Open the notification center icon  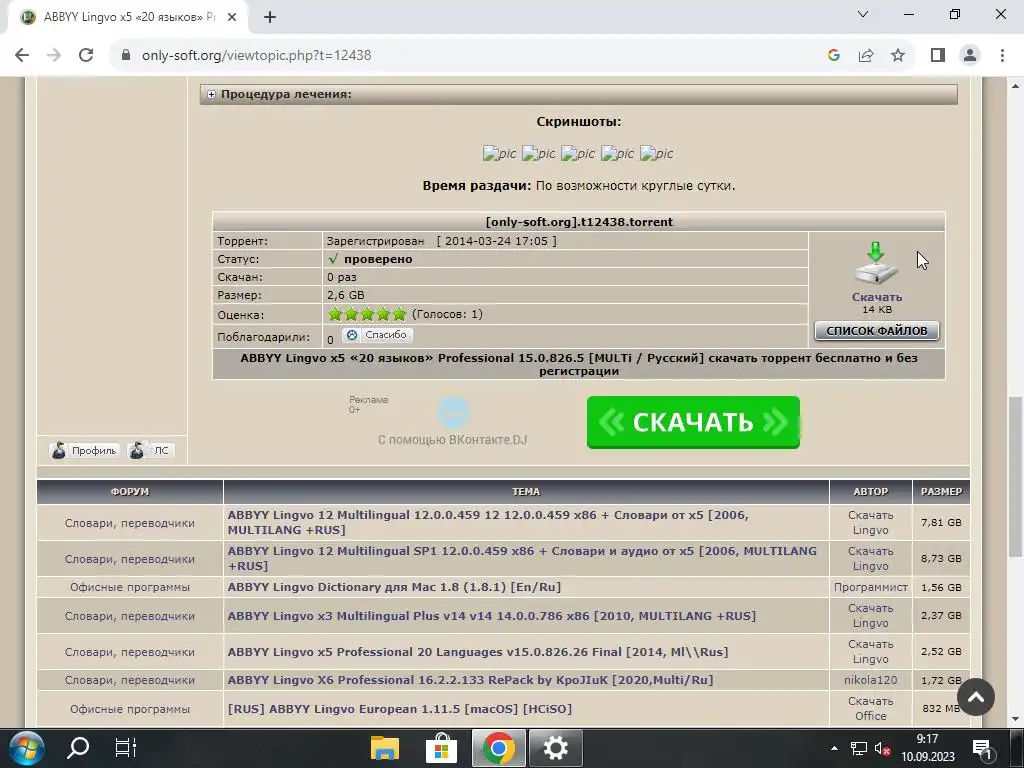[982, 749]
